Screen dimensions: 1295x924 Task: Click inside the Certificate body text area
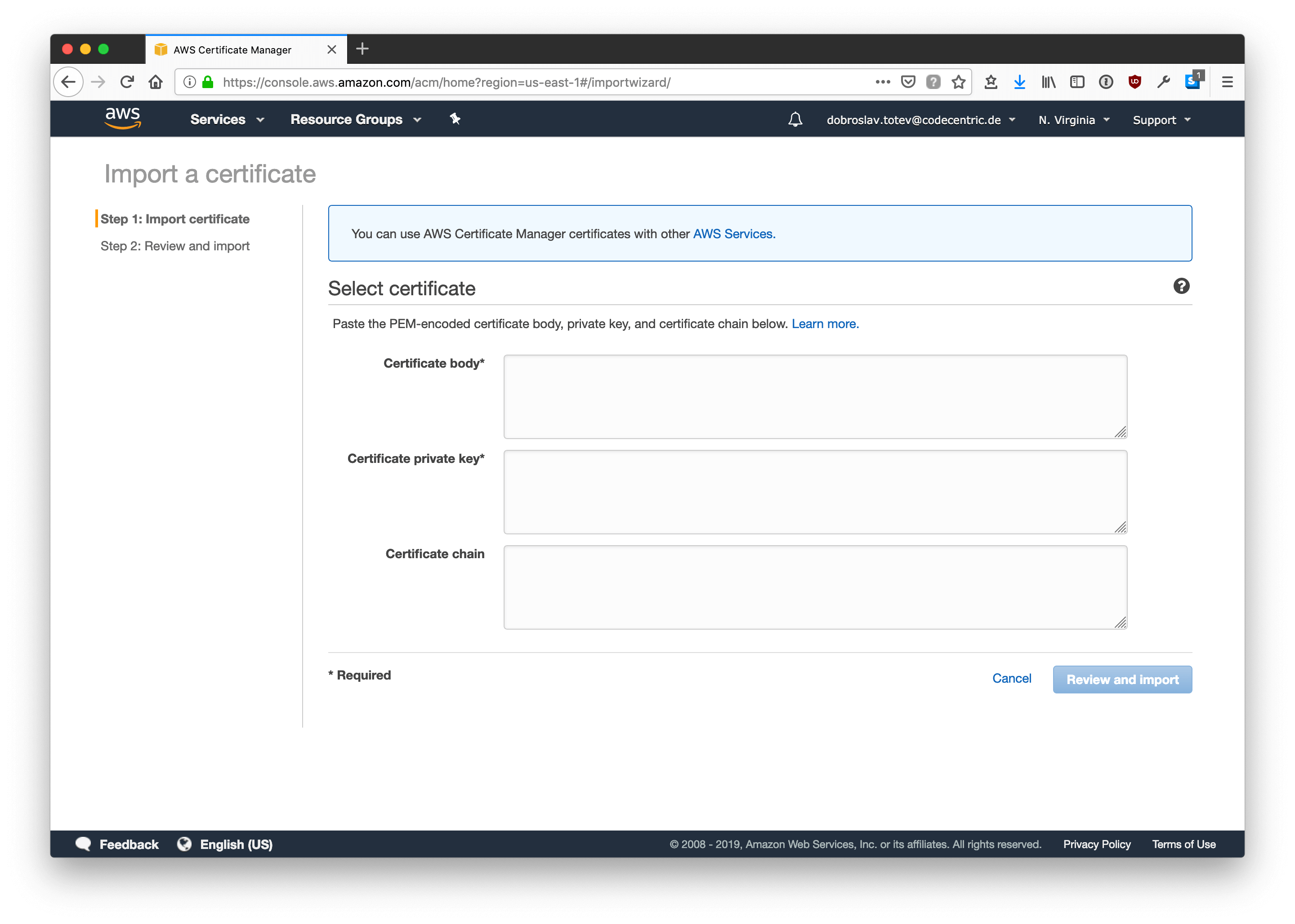click(815, 396)
